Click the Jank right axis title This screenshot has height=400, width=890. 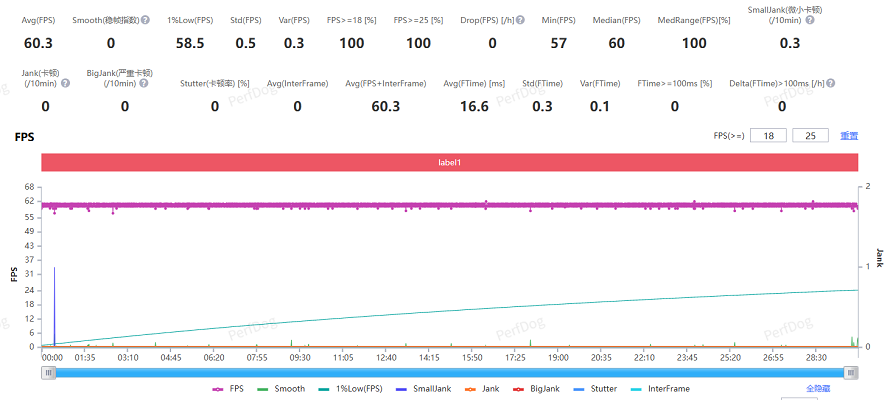coord(880,259)
